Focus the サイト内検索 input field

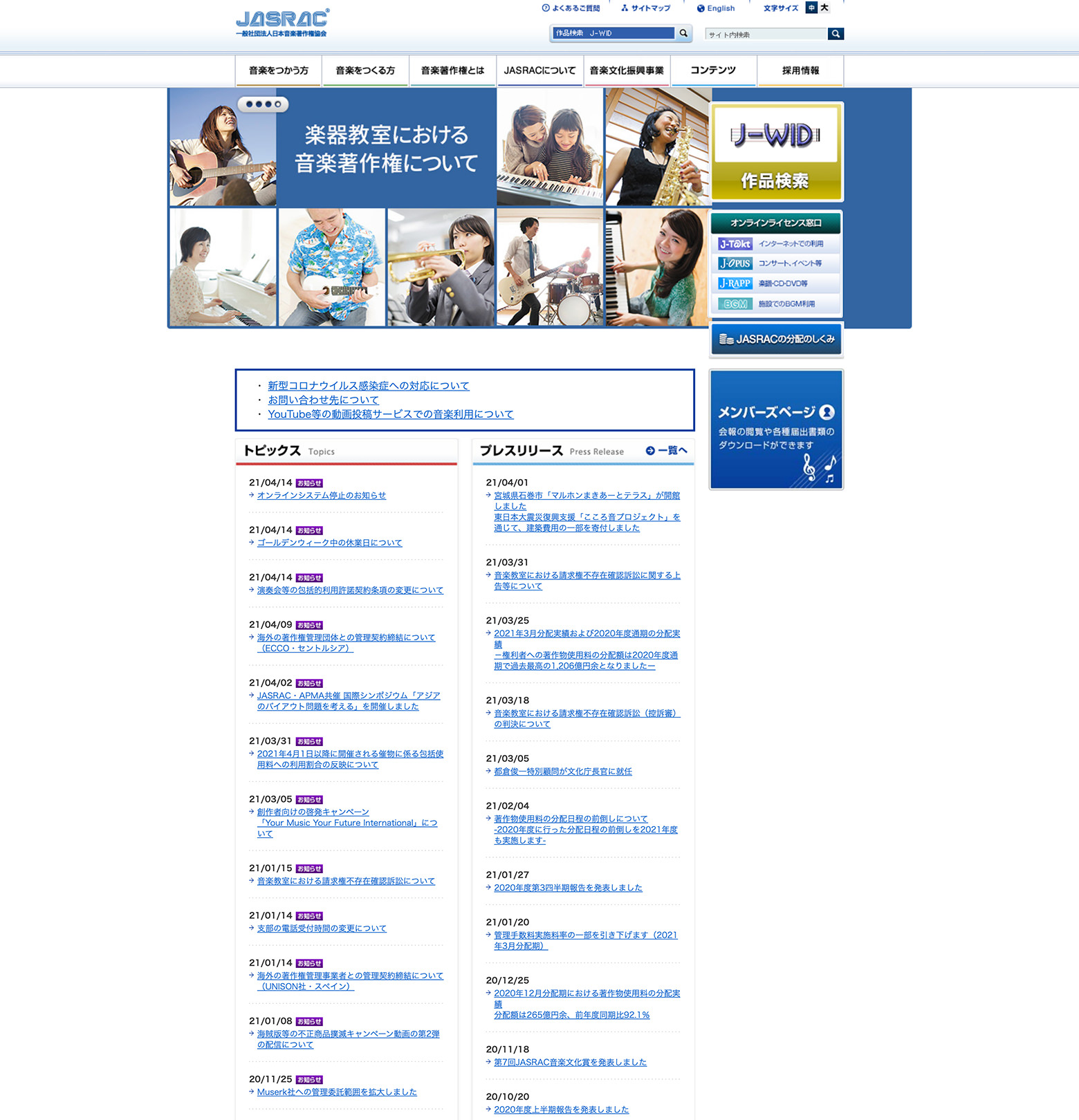pos(766,34)
